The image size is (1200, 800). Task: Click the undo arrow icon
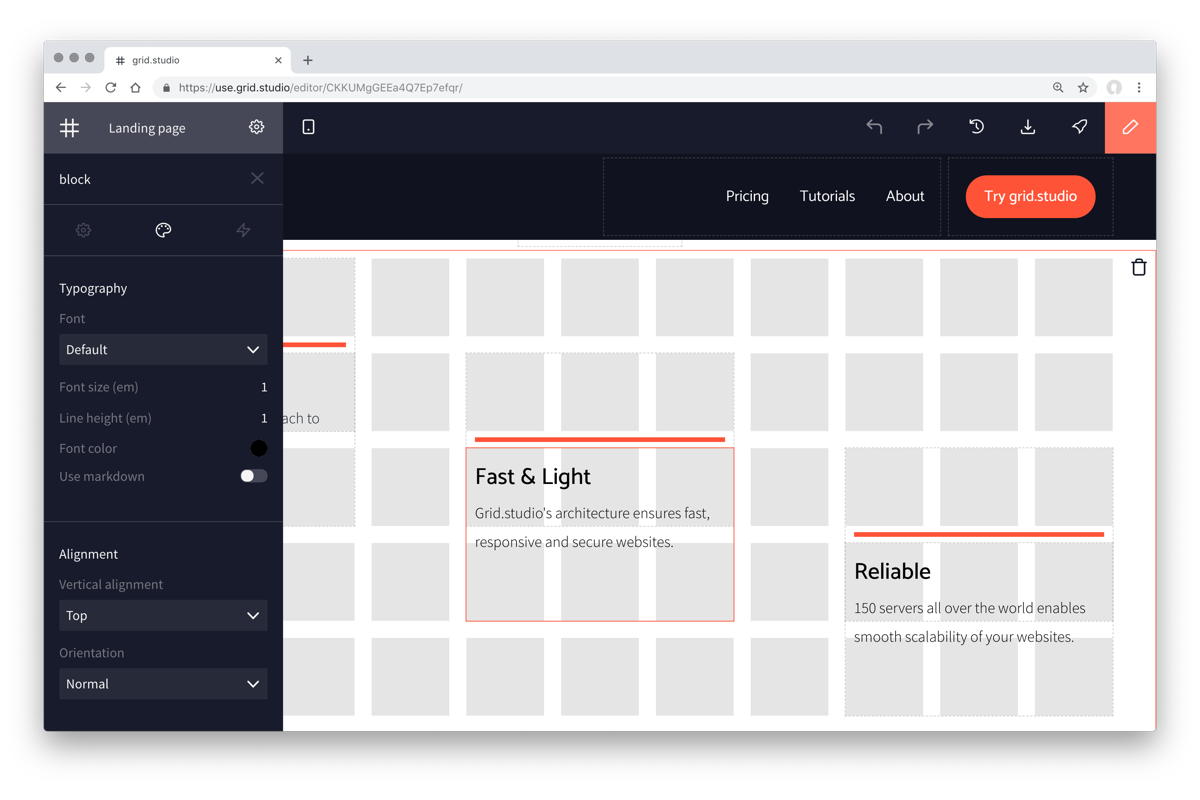tap(874, 127)
